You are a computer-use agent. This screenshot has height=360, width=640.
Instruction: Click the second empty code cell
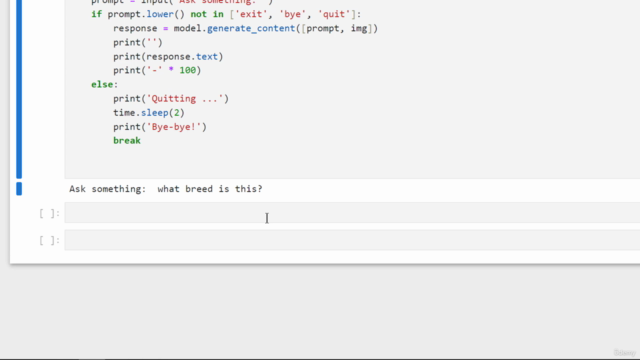coord(352,240)
